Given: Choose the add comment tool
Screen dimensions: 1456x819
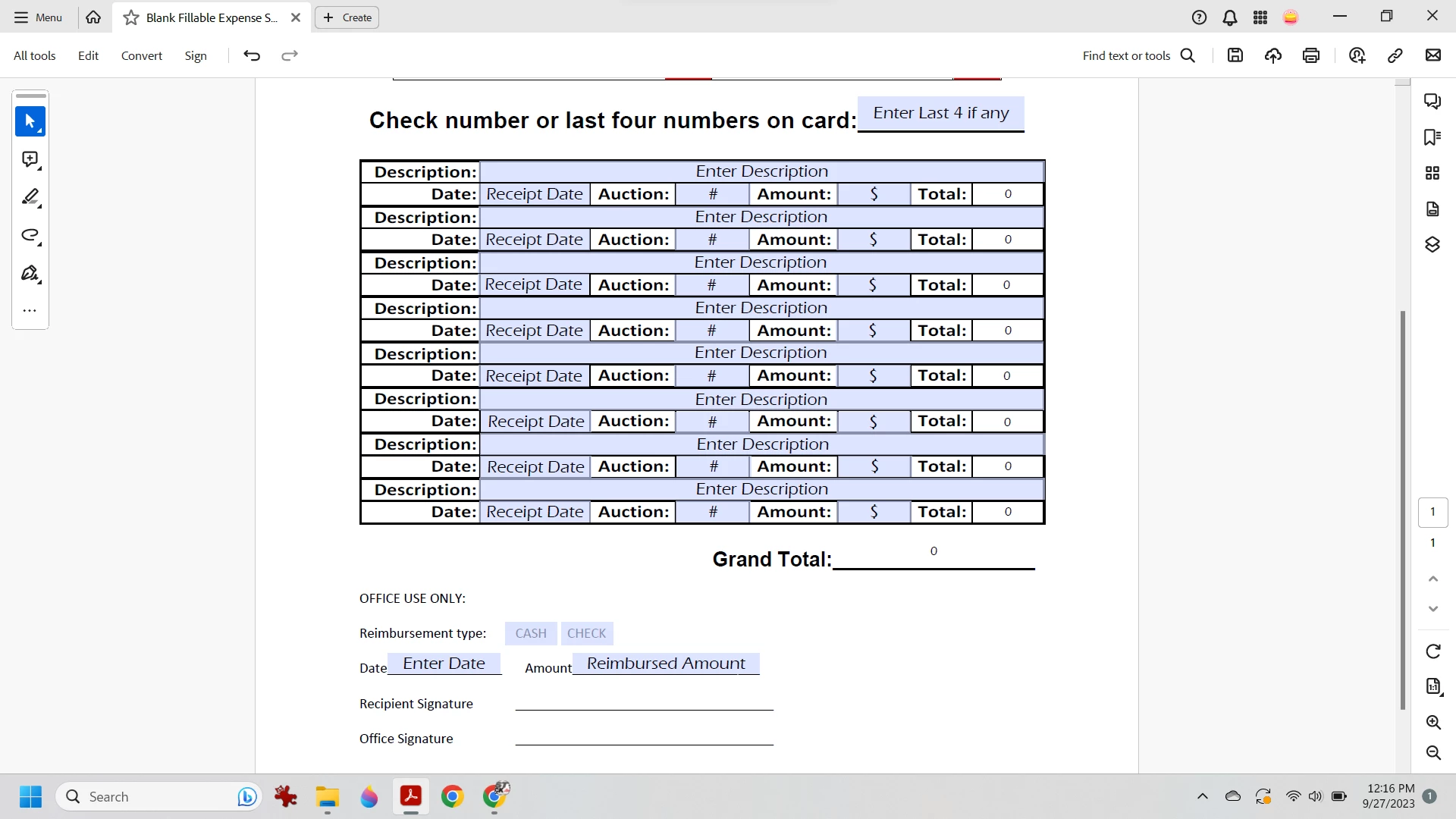Looking at the screenshot, I should [30, 159].
